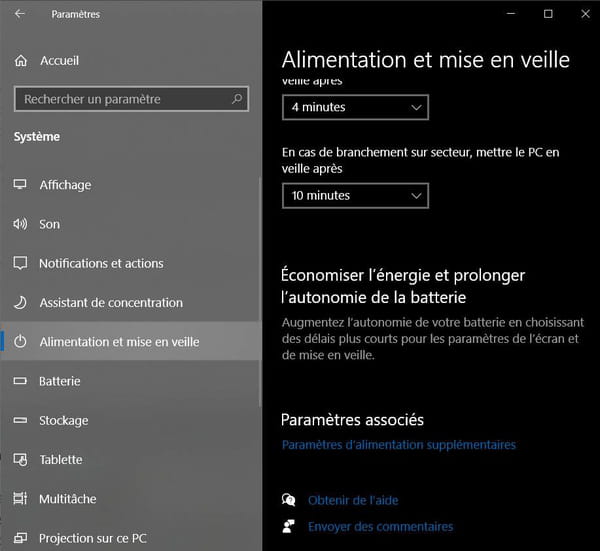
Task: Click the Tablette icon in sidebar
Action: pyautogui.click(x=20, y=459)
